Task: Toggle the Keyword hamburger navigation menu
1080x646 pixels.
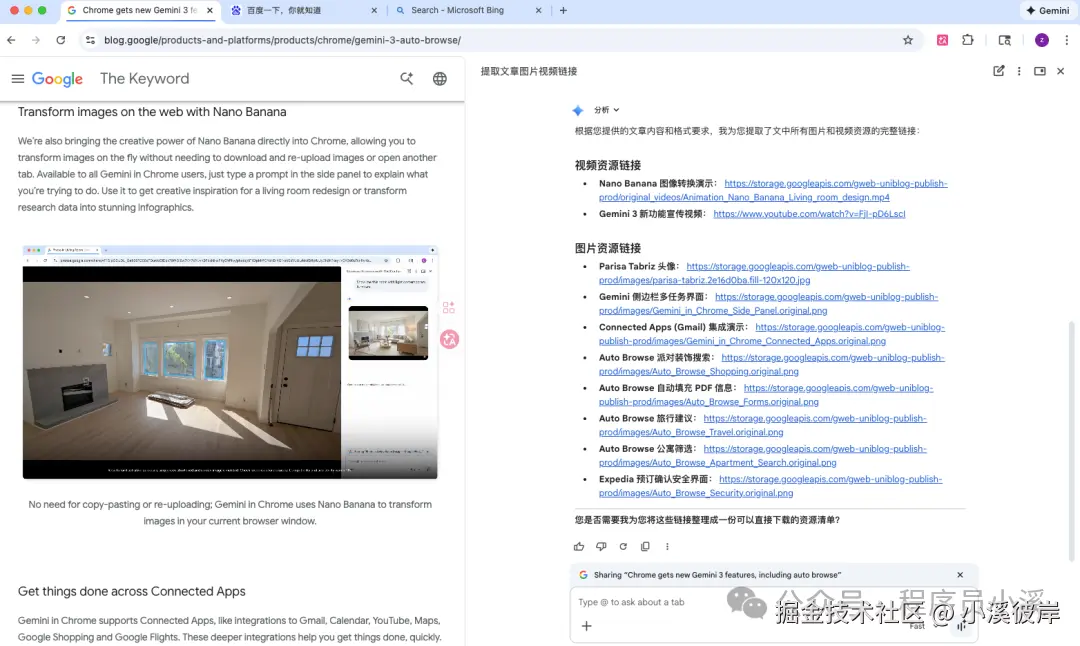Action: (x=17, y=79)
